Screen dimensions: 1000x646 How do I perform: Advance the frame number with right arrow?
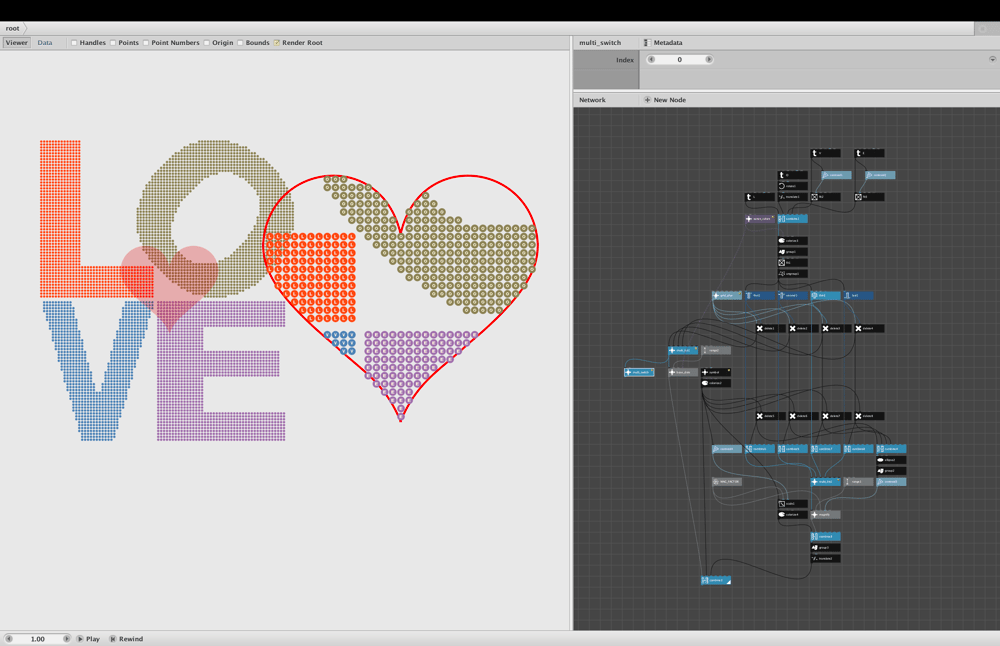pyautogui.click(x=66, y=638)
